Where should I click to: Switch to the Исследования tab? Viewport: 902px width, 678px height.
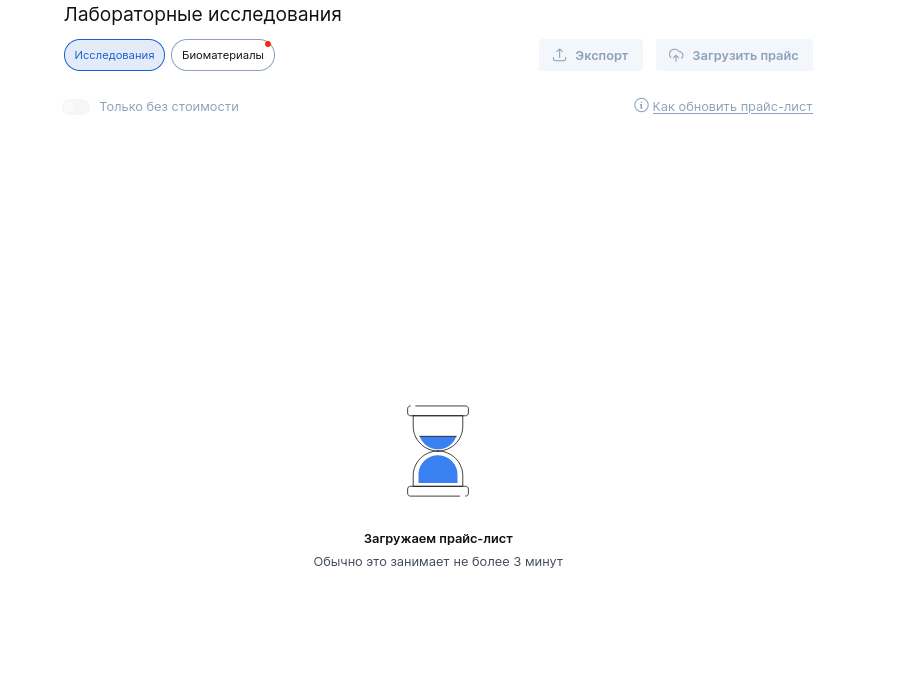114,55
